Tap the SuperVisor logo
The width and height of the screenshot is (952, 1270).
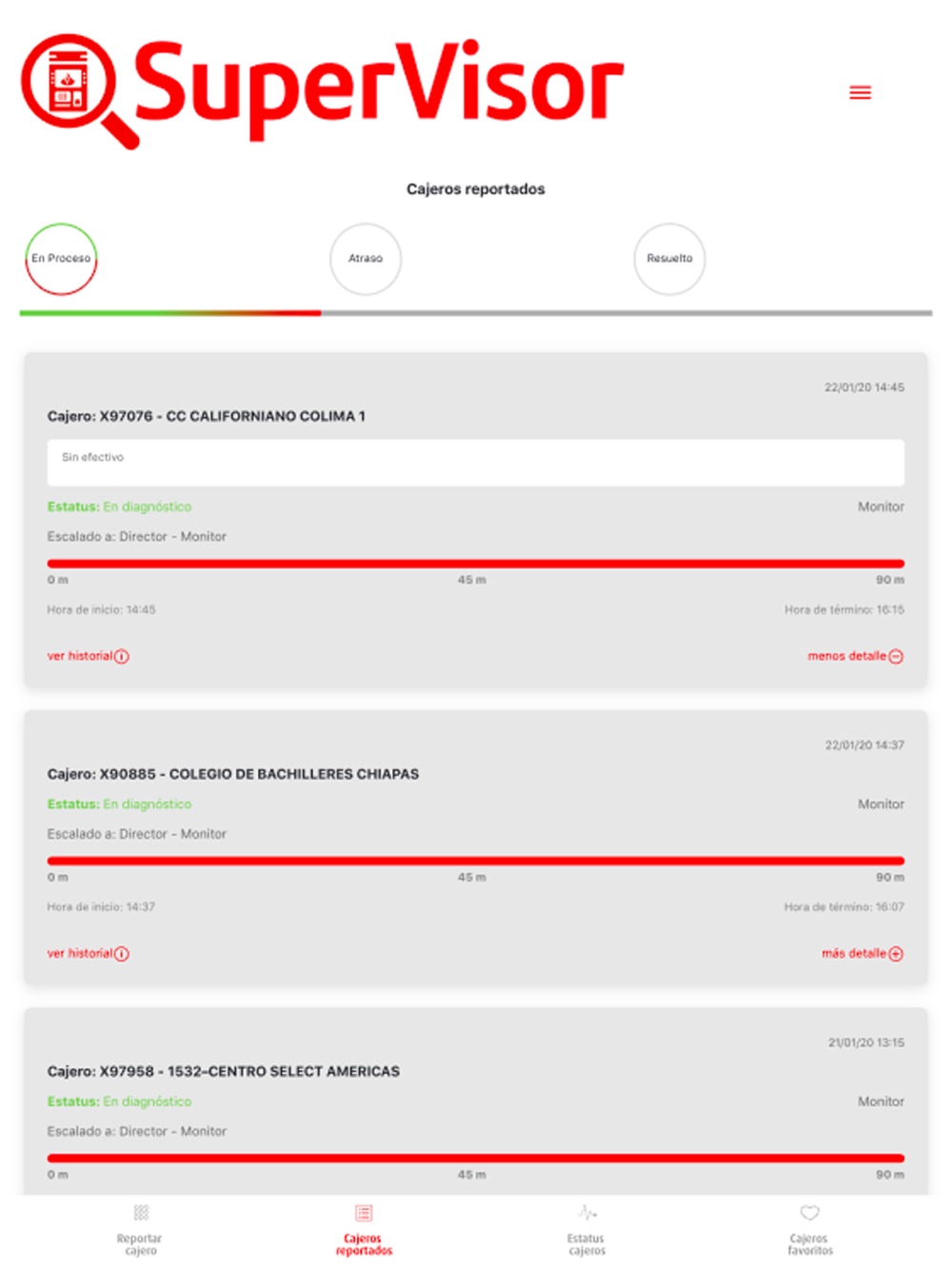pyautogui.click(x=322, y=91)
